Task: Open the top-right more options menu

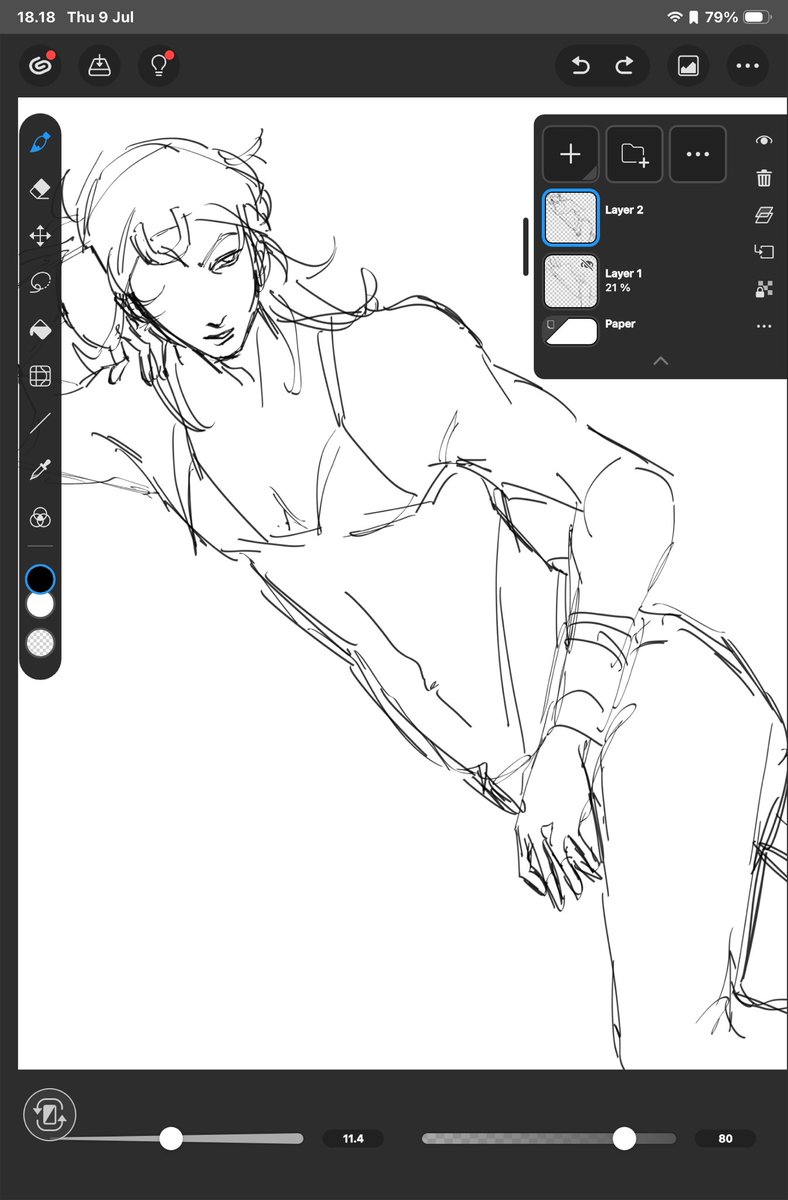Action: click(747, 66)
